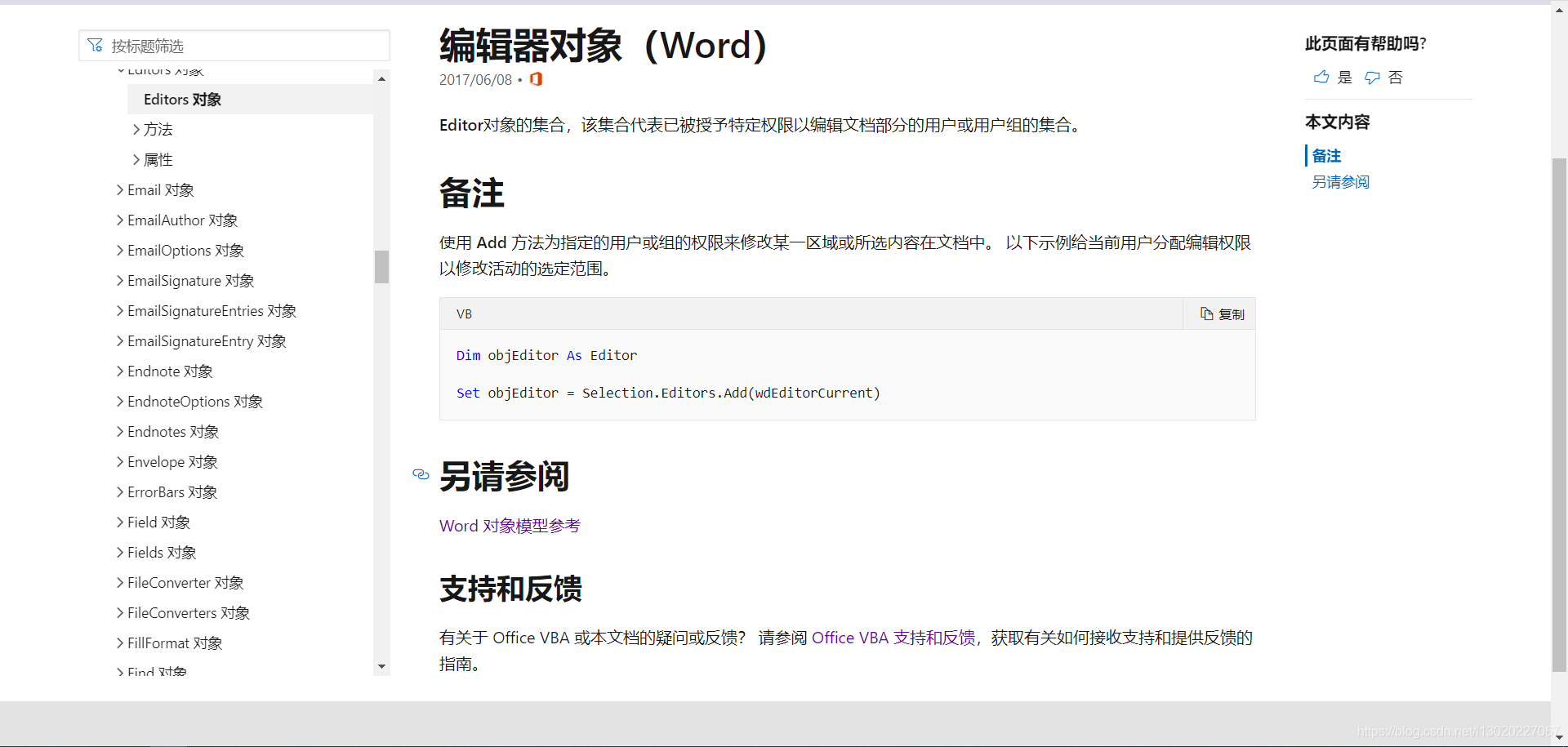The width and height of the screenshot is (1568, 747).
Task: Click the 编辑器对象 (Word) page title
Action: (x=604, y=46)
